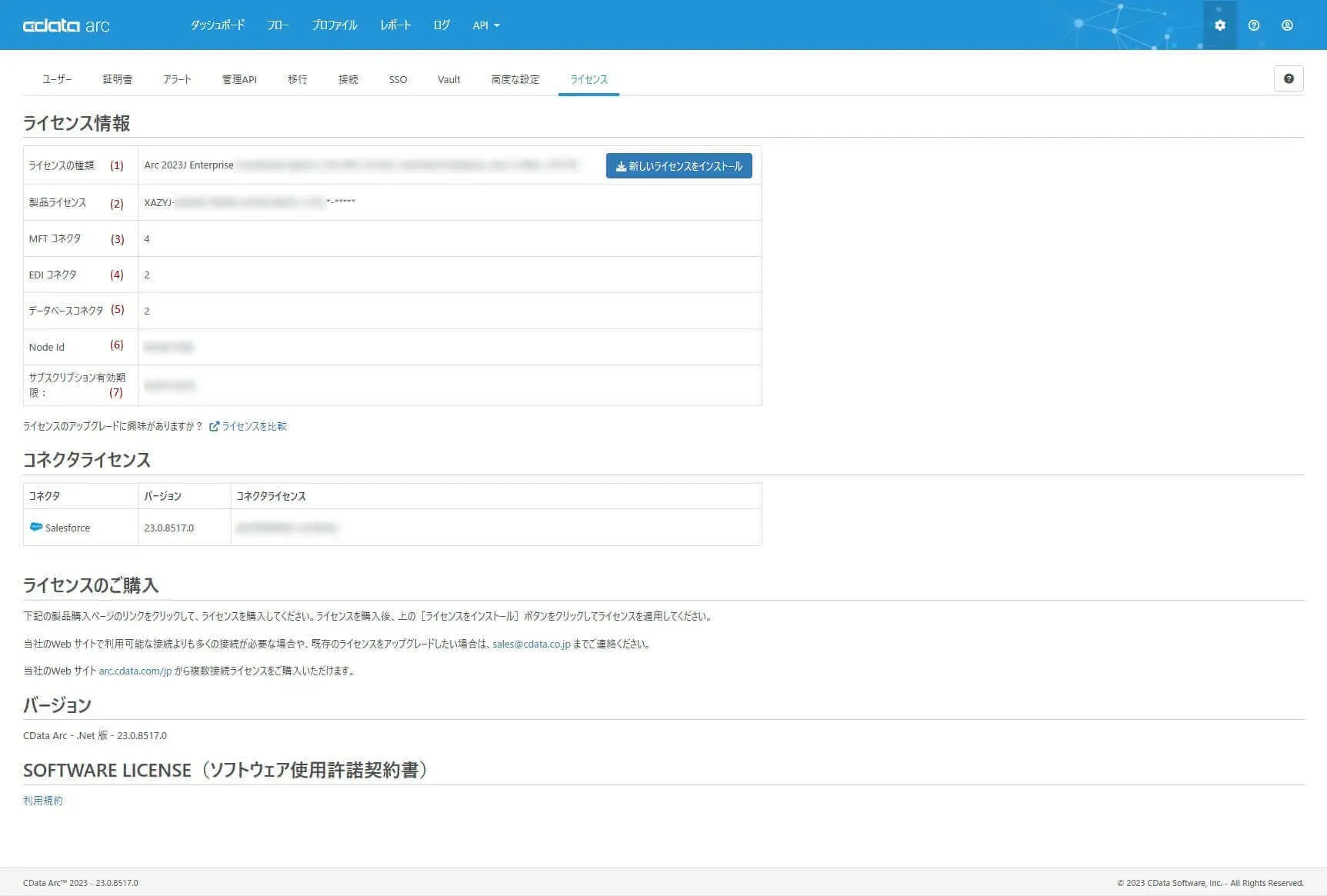1327x896 pixels.
Task: Click the EDI コネクタ row label
Action: 52,275
